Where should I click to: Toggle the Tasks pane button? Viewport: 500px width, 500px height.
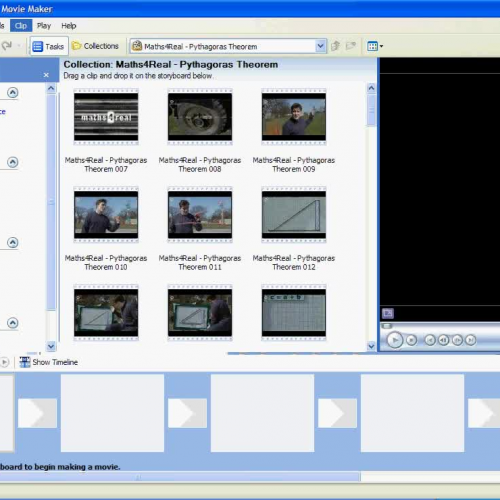tap(49, 46)
